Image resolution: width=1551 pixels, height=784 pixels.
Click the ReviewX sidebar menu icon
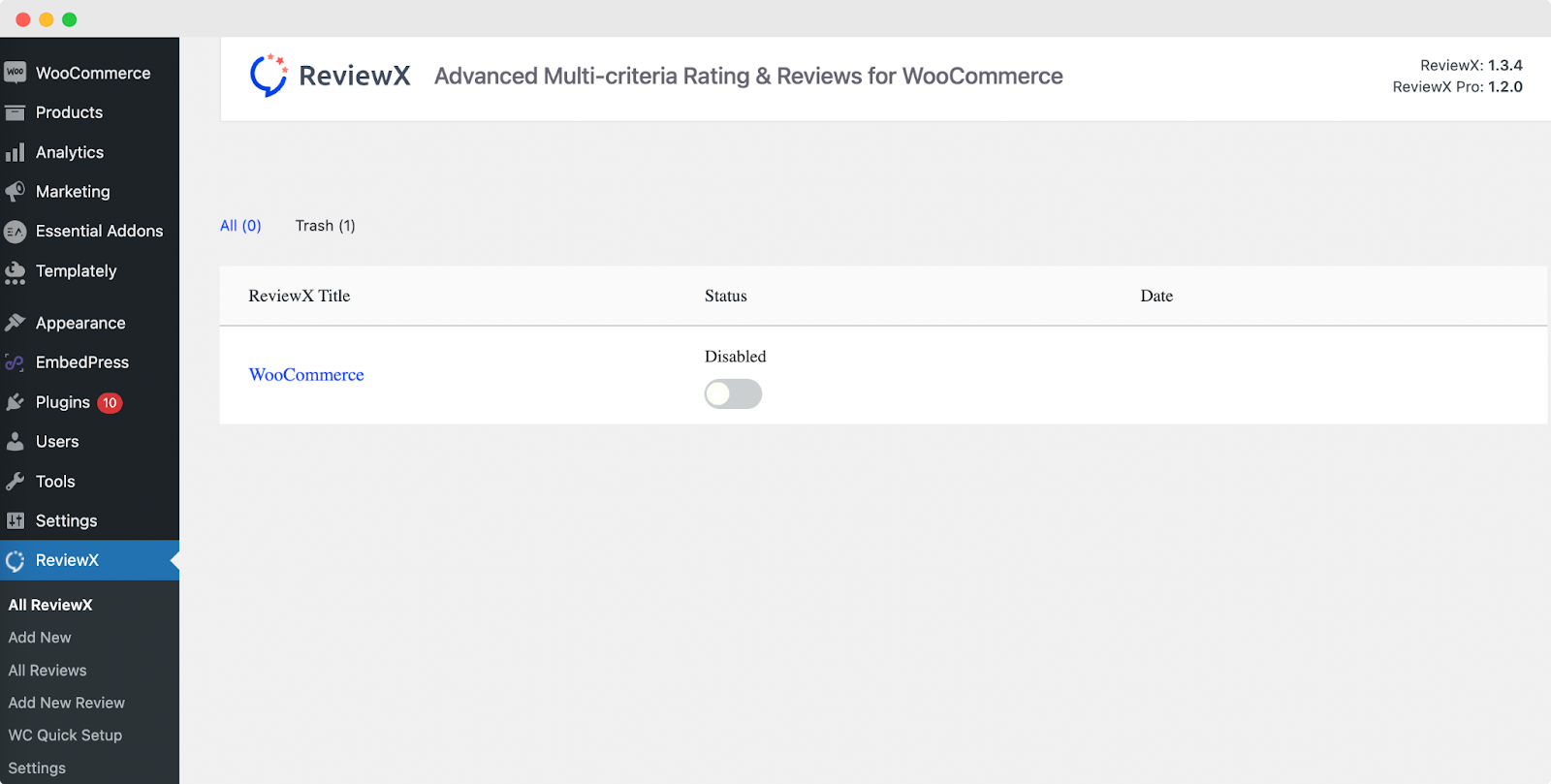(x=15, y=560)
